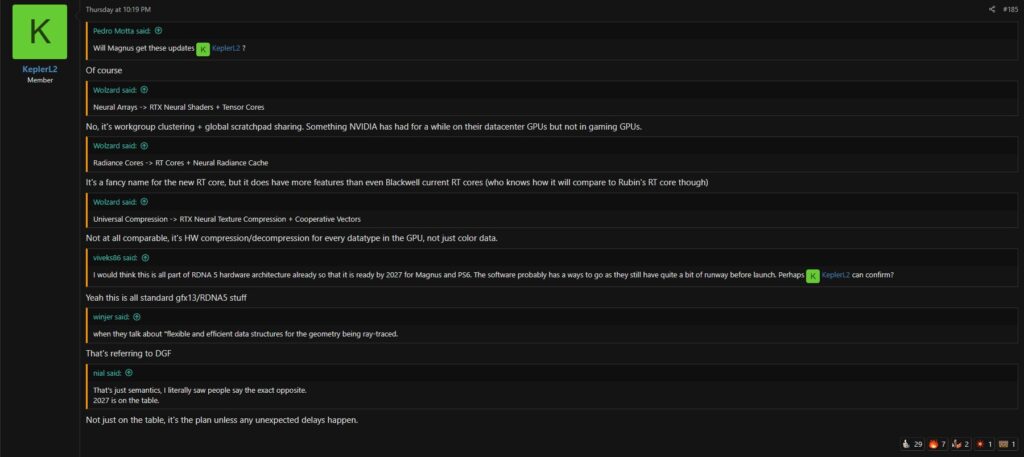The height and width of the screenshot is (457, 1024).
Task: Click arrow icon beside Wolzard's Radiance Cores quote
Action: [x=144, y=145]
